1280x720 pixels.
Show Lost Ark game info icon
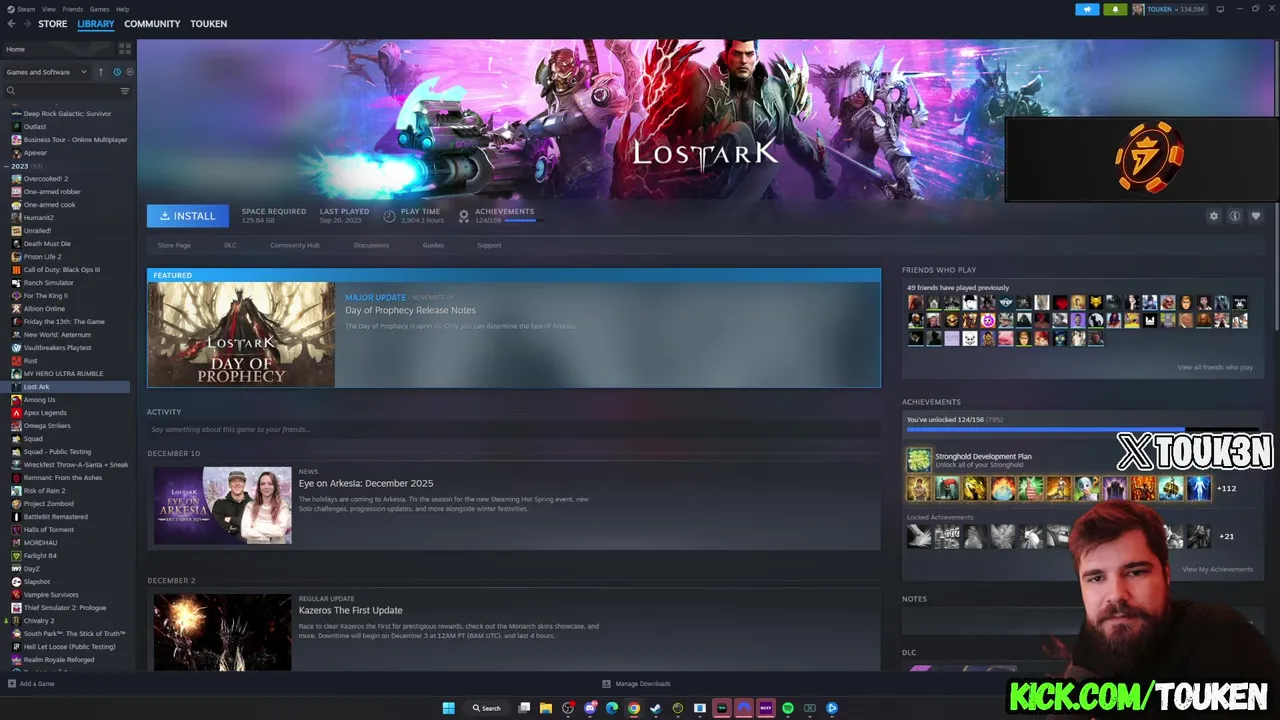1235,216
